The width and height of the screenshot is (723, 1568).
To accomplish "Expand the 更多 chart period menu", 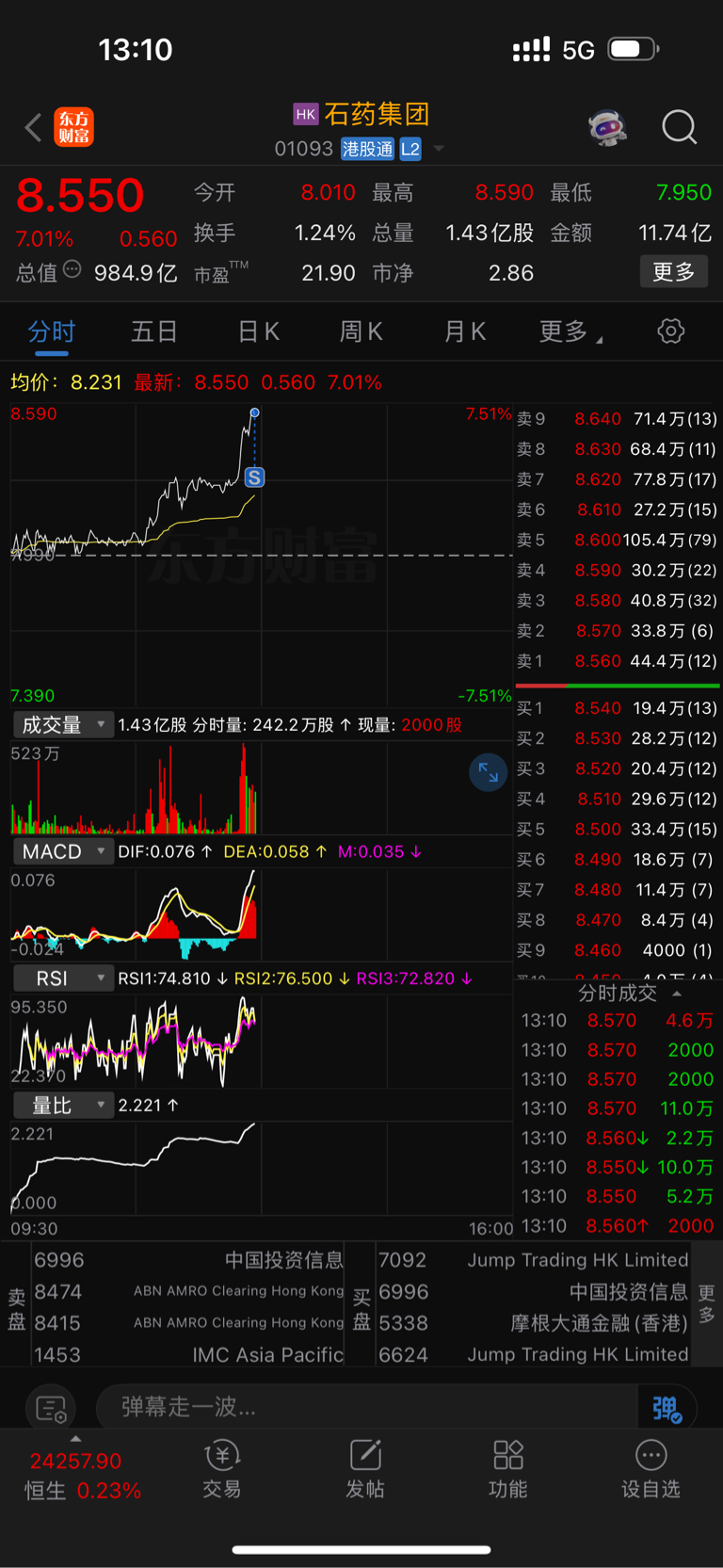I will click(571, 331).
